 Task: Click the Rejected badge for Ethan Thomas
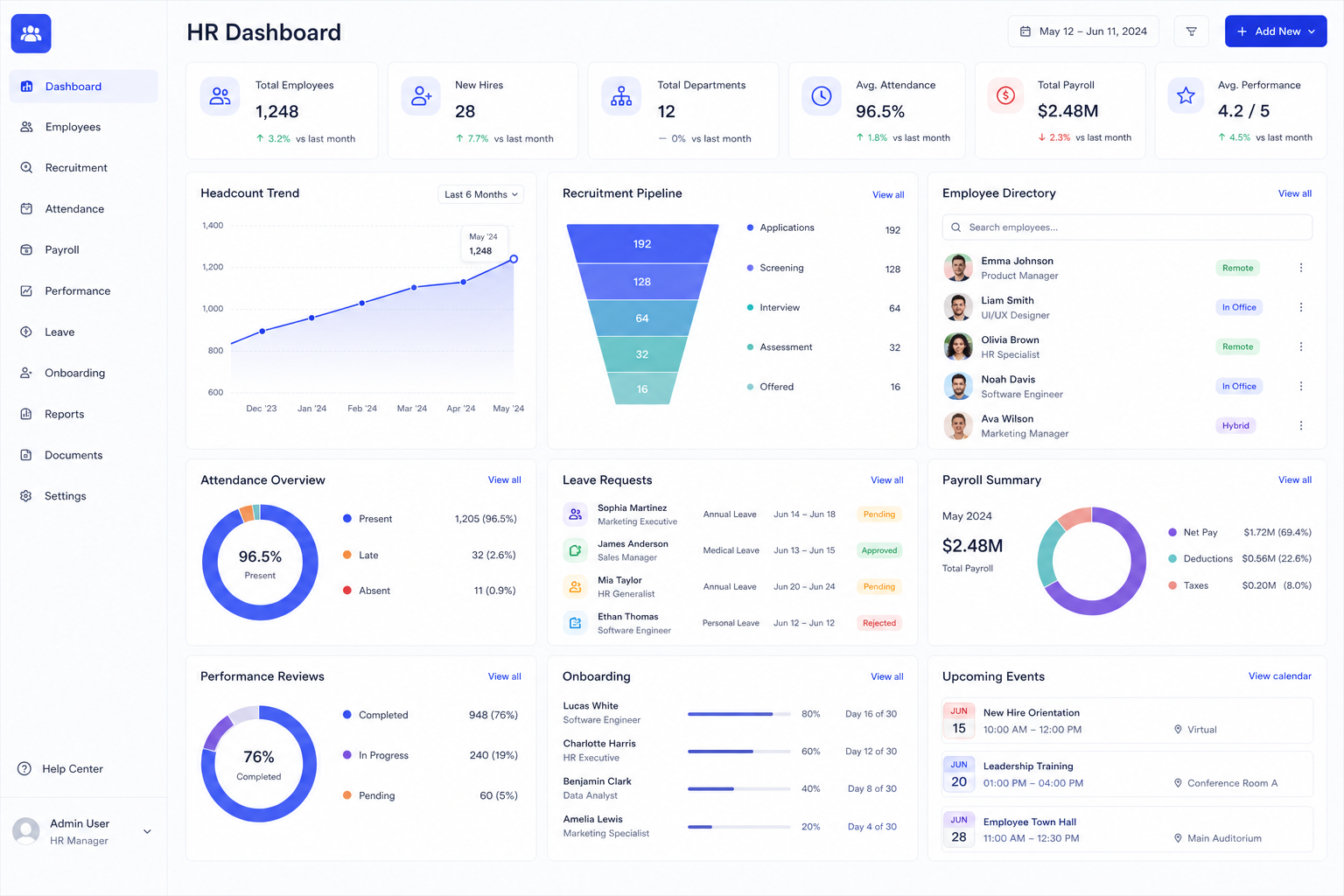point(878,623)
